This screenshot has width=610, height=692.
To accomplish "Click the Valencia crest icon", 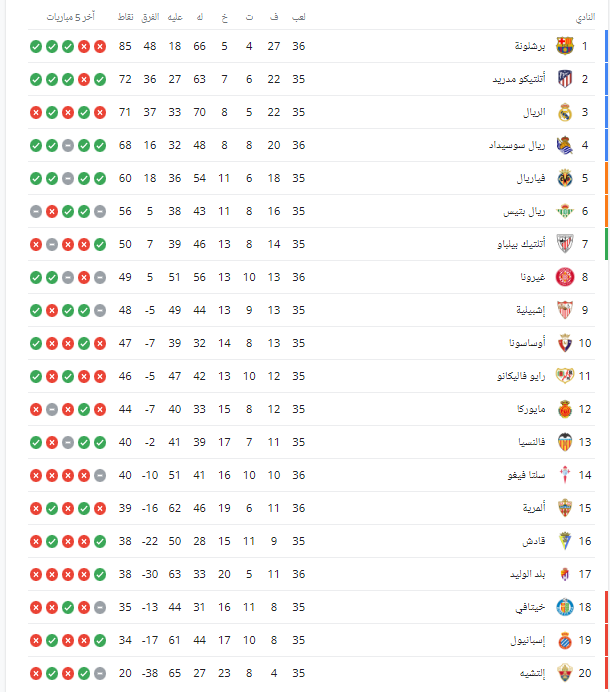I will (565, 442).
